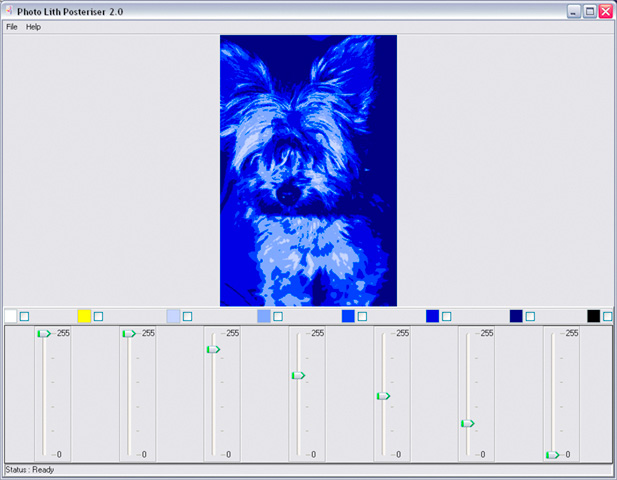Check the box next to navy swatch
617x480 pixels.
click(x=531, y=316)
